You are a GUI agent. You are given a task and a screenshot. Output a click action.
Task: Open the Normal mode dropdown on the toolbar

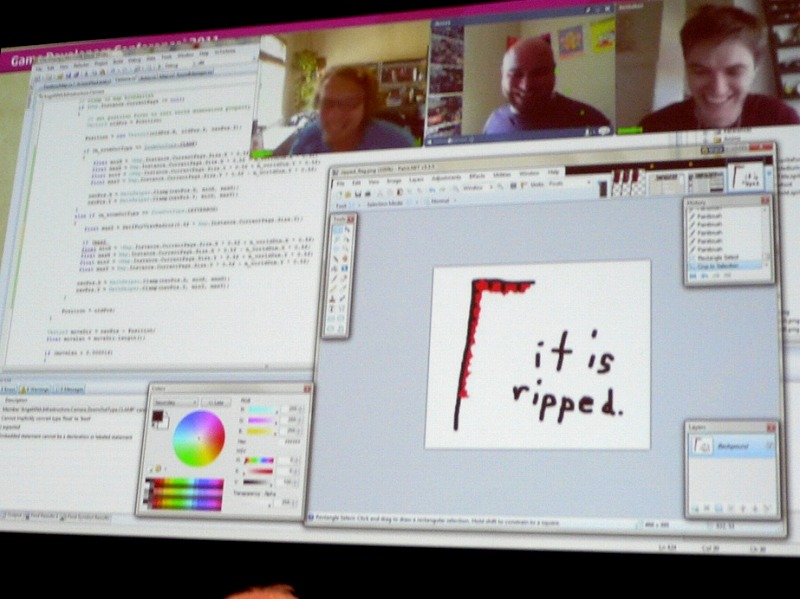(x=442, y=201)
